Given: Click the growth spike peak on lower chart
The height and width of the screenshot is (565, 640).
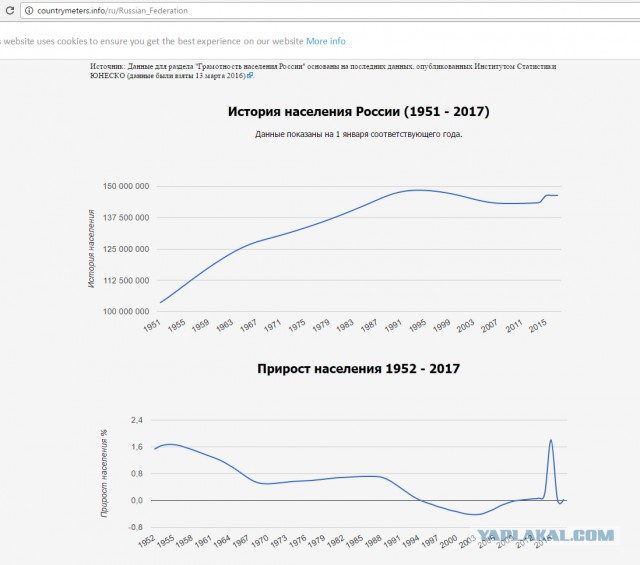Looking at the screenshot, I should point(551,440).
